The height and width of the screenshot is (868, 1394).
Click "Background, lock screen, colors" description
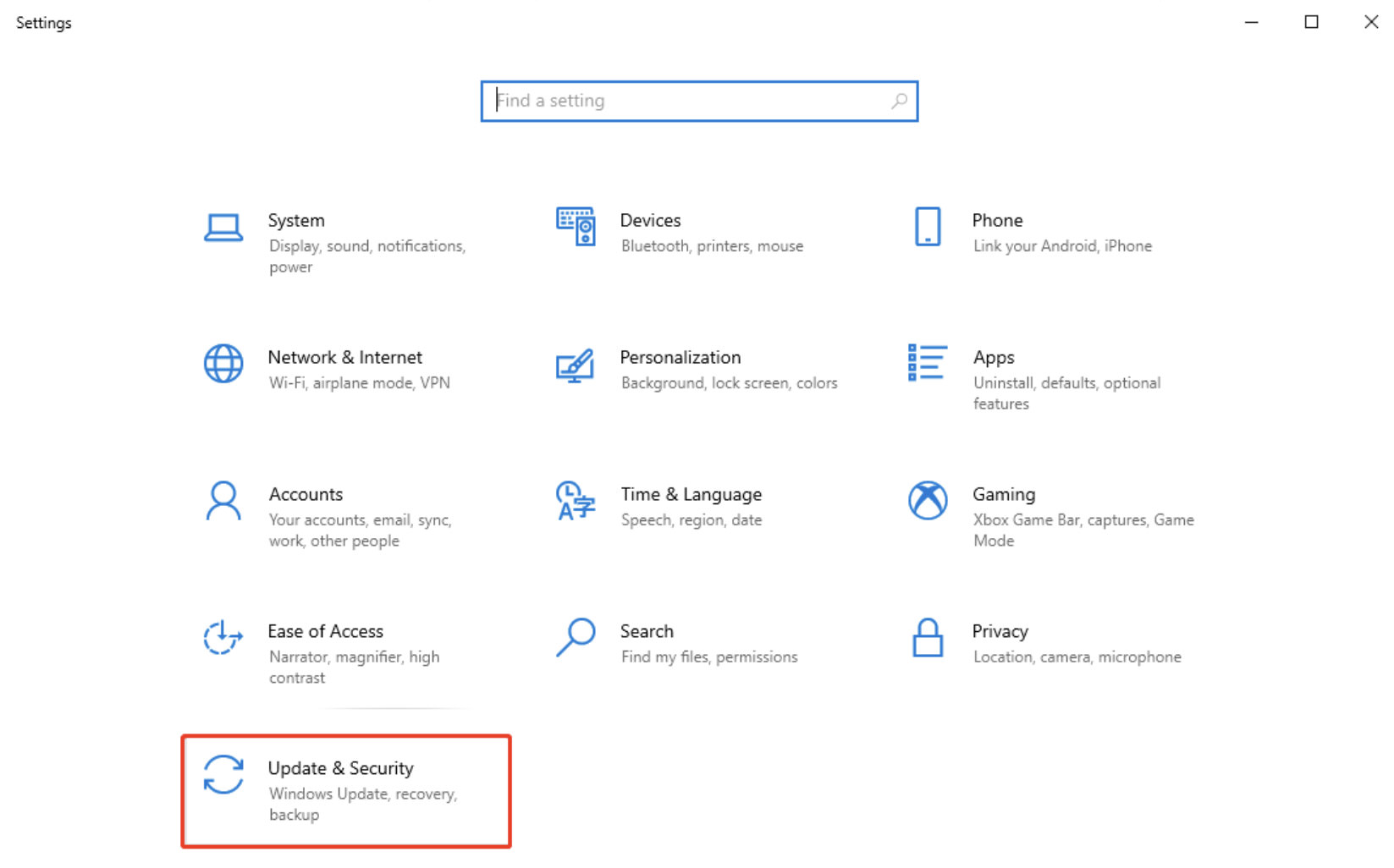(x=729, y=383)
